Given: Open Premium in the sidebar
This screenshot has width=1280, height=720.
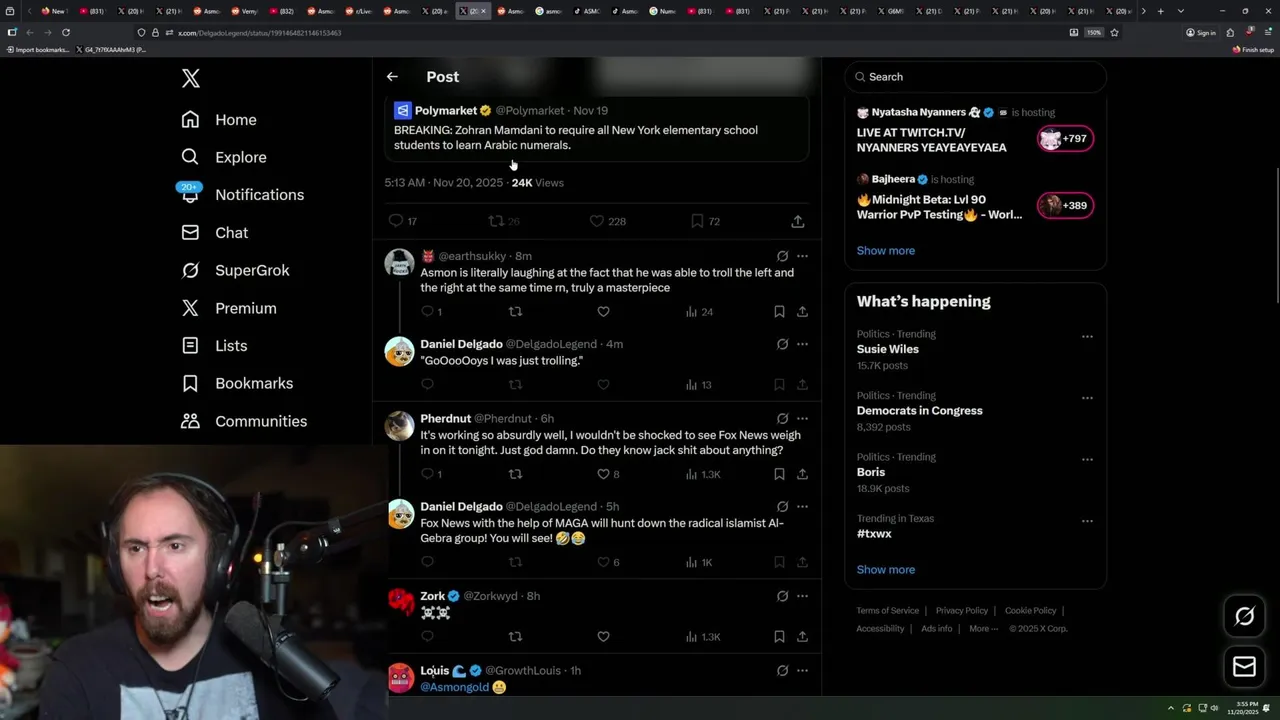Looking at the screenshot, I should click(x=229, y=308).
